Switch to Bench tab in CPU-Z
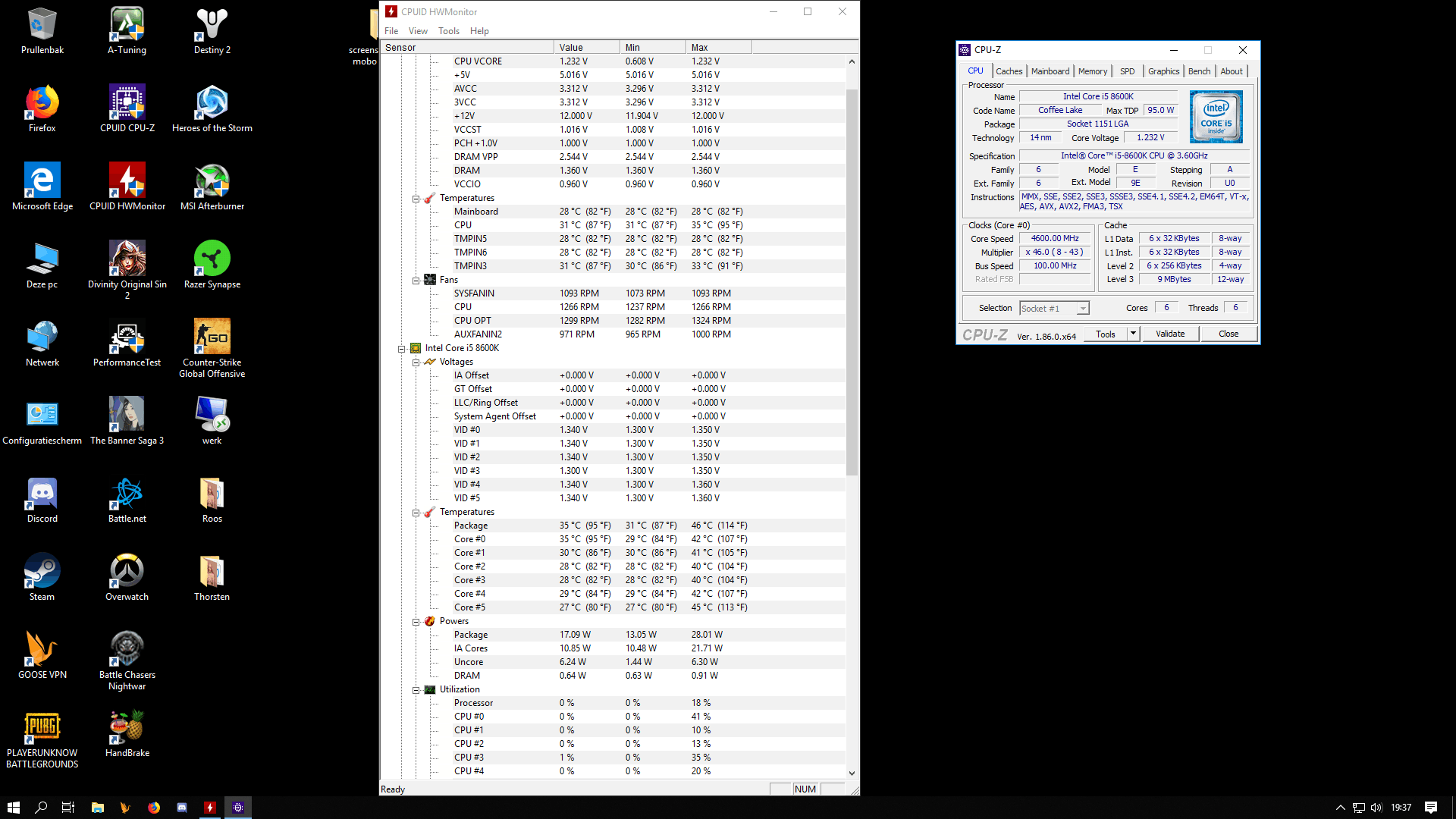 [x=1199, y=71]
